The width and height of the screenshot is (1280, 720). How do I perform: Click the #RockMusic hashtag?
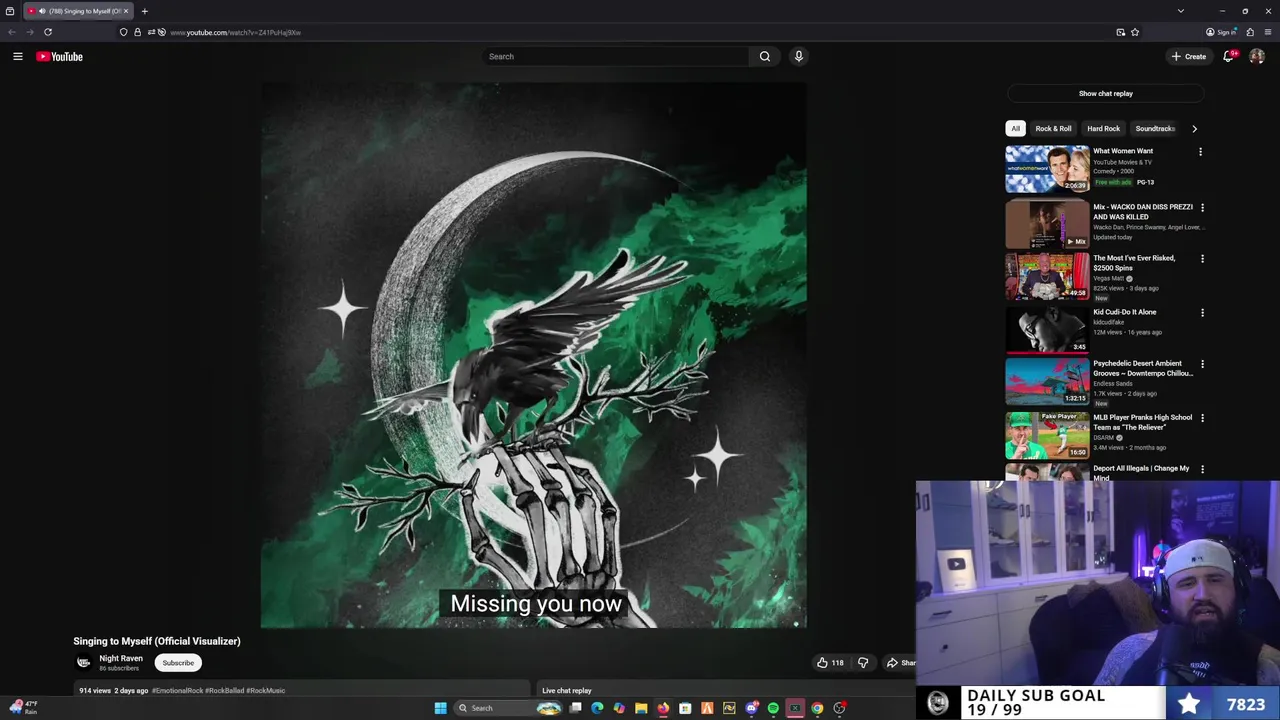click(x=266, y=690)
